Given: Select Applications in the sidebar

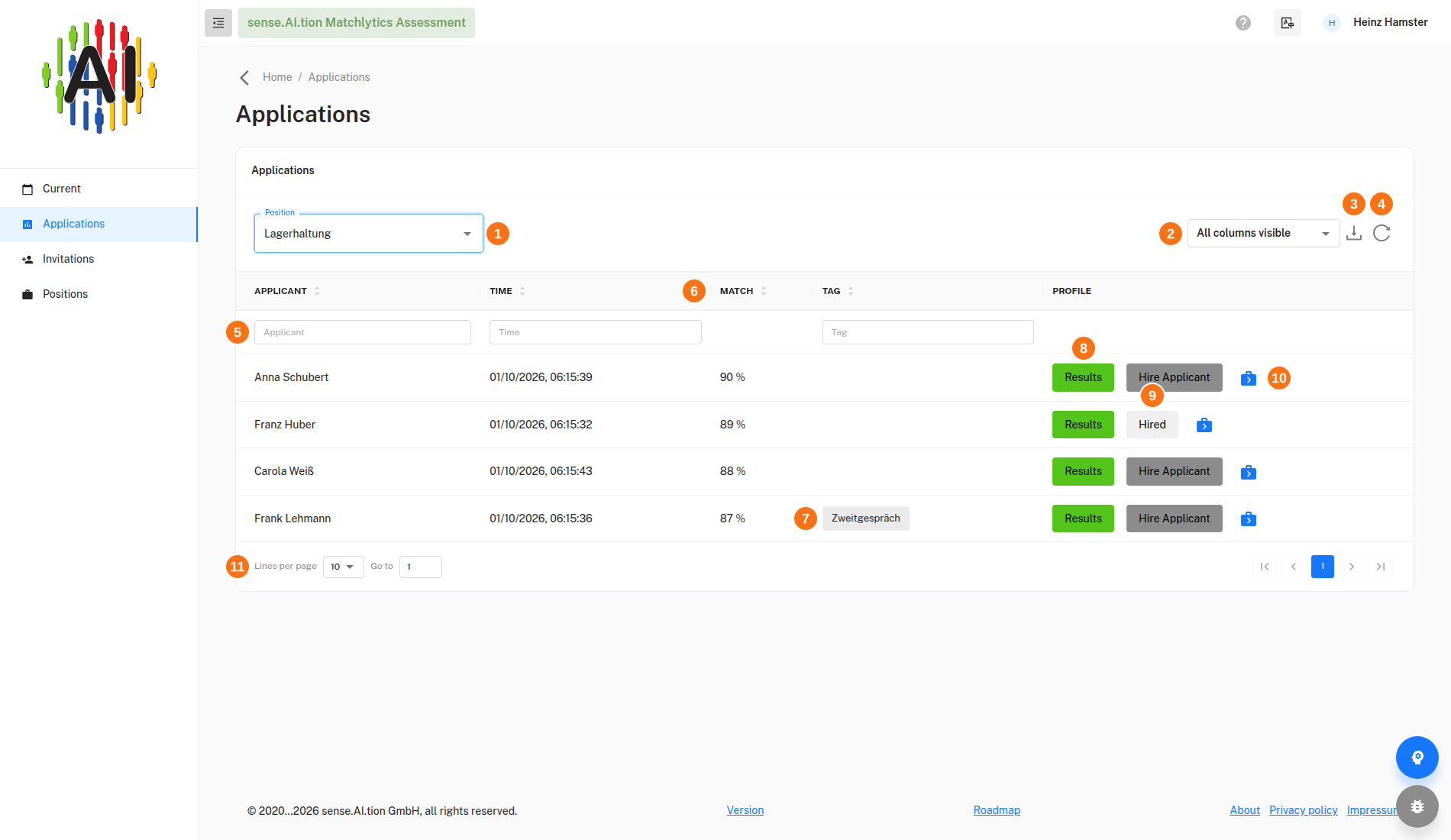Looking at the screenshot, I should 99,224.
